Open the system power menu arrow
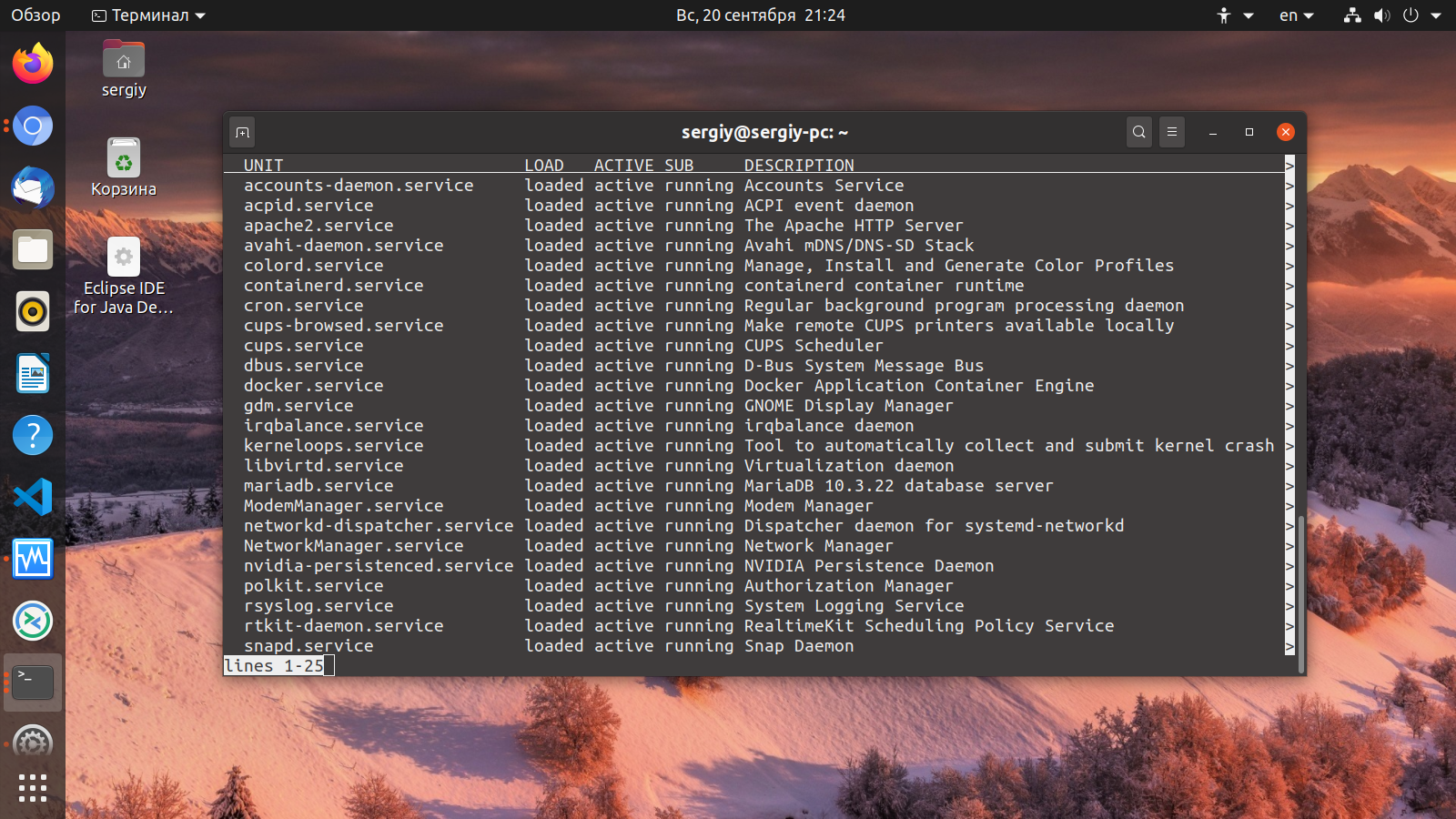 pos(1436,15)
